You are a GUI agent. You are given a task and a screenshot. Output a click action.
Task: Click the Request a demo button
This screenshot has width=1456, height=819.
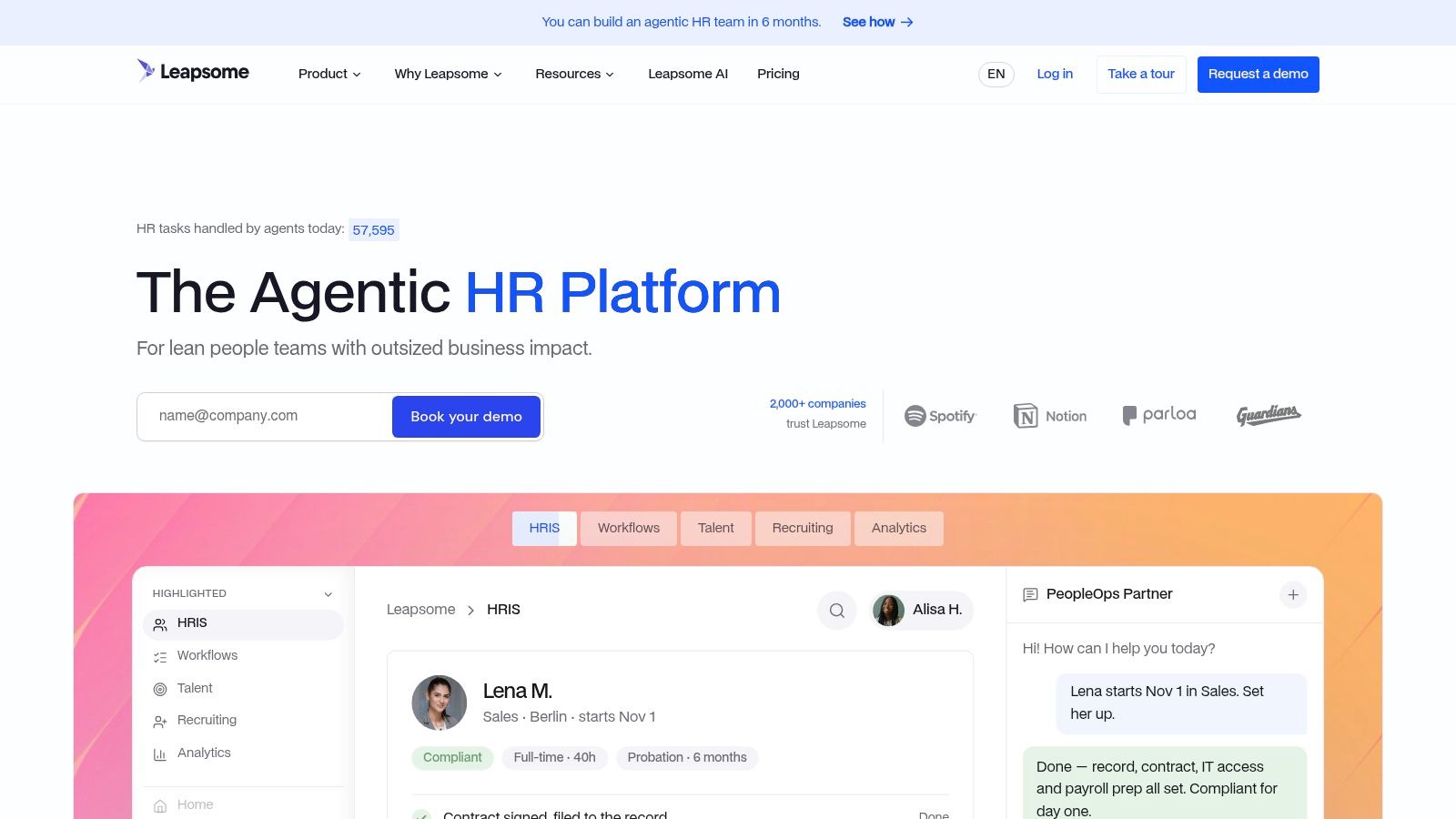click(x=1259, y=74)
